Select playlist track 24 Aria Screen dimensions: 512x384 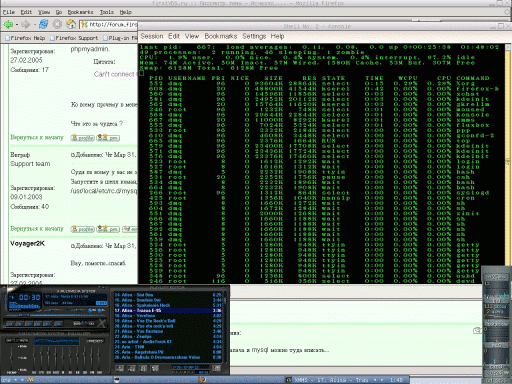[x=168, y=347]
